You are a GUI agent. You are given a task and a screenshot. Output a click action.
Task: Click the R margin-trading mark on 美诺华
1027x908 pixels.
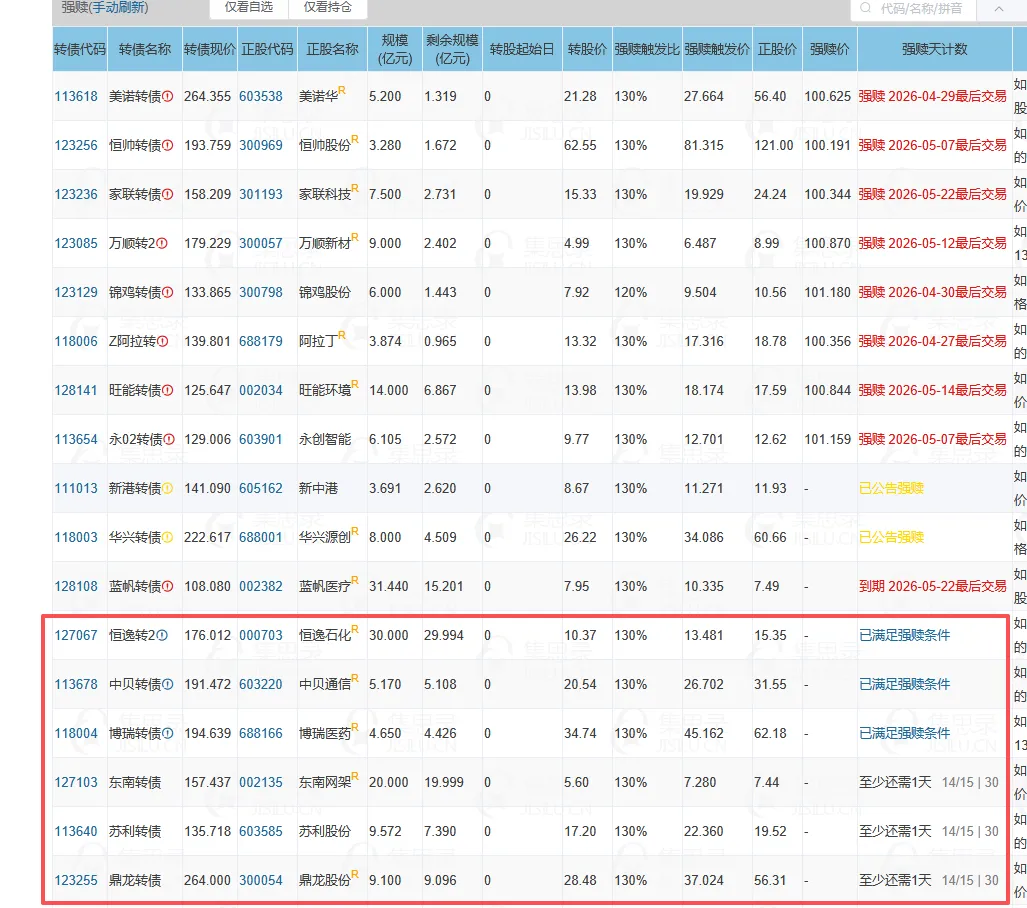pyautogui.click(x=342, y=90)
